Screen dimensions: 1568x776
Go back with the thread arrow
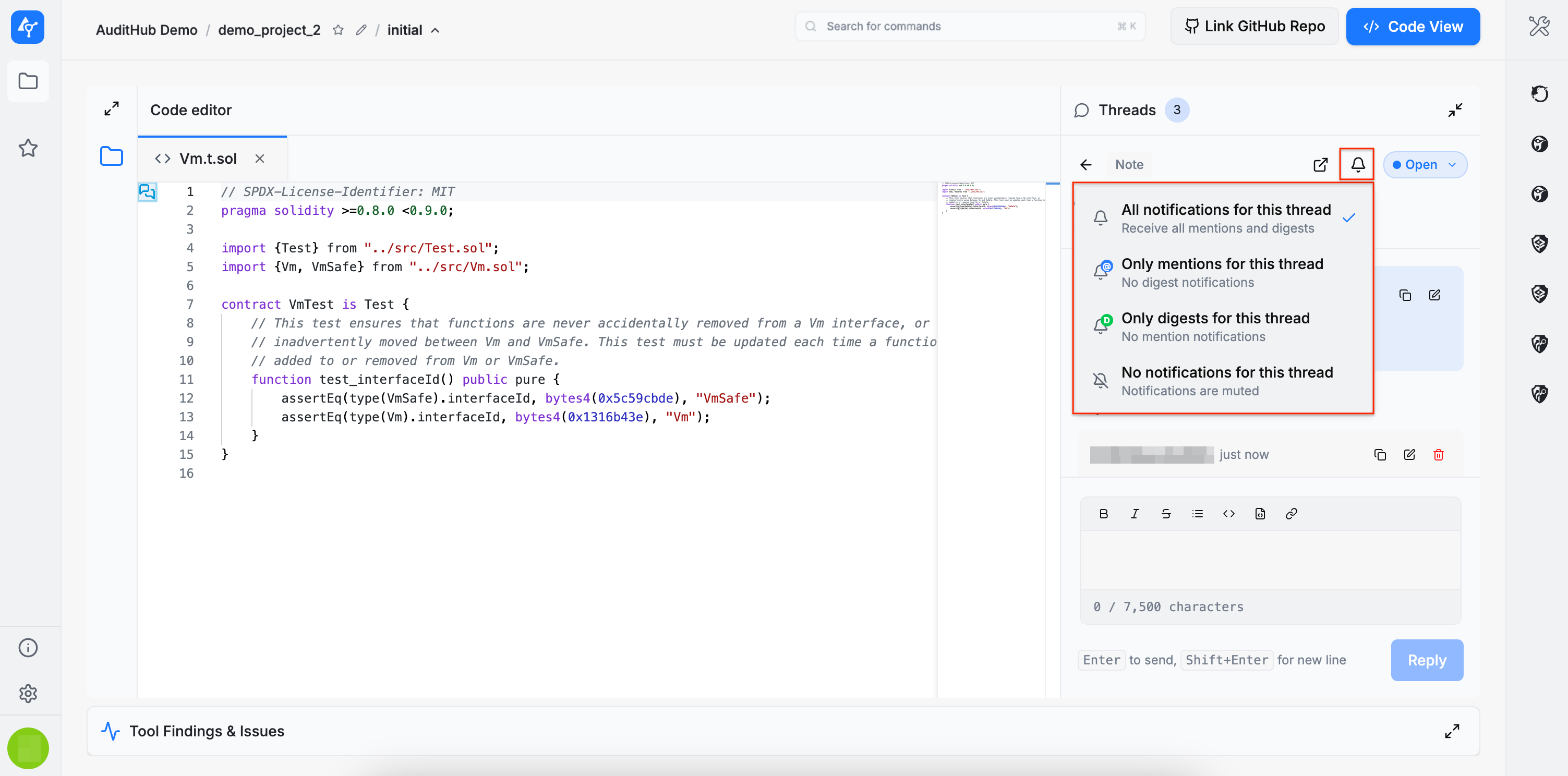point(1085,164)
